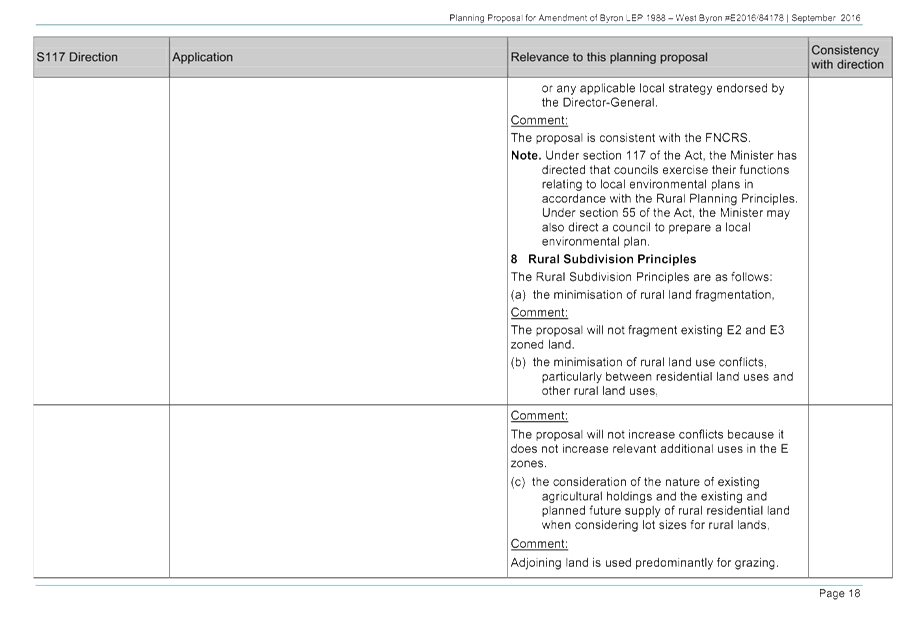The image size is (897, 619).
Task: Select 'or any applicable local strategy endorsed by'
Action: pos(663,88)
